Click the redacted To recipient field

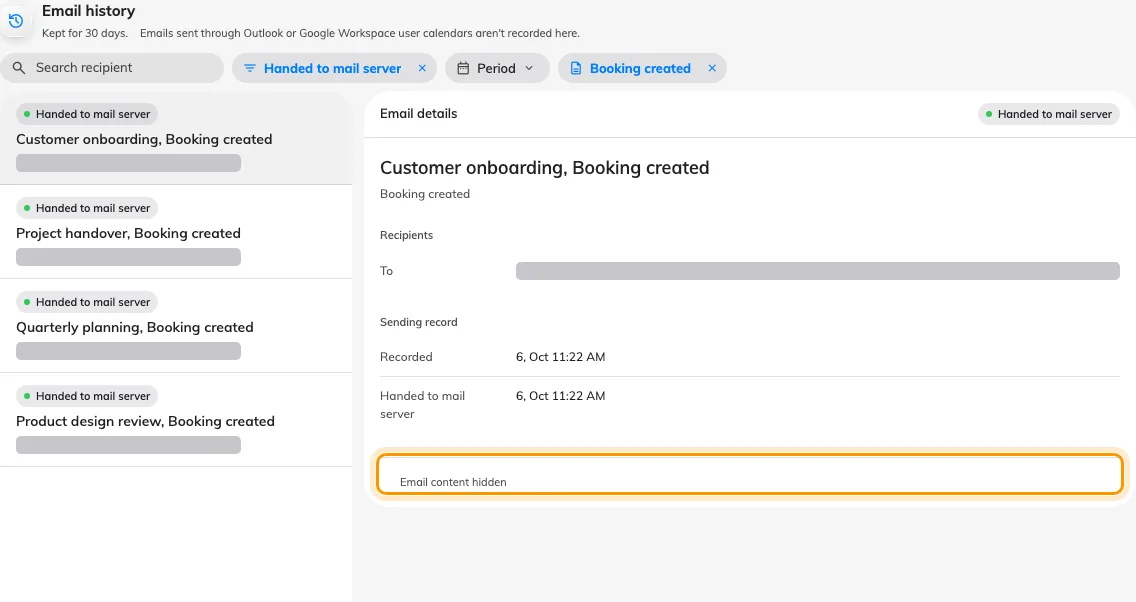(817, 271)
